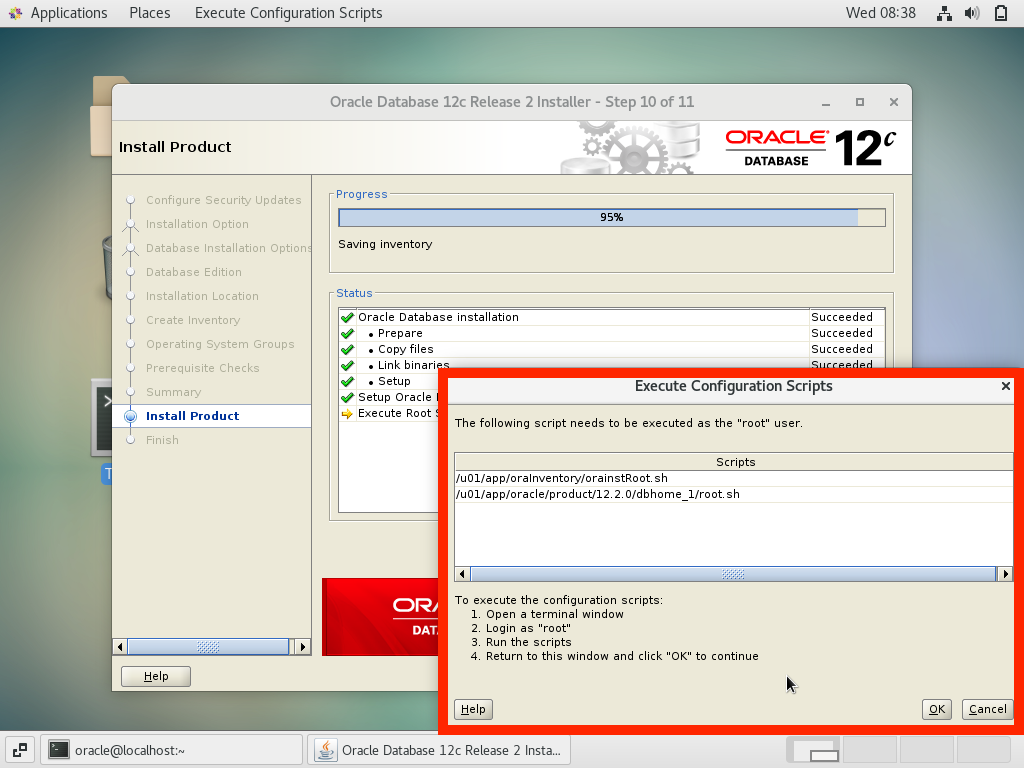This screenshot has width=1024, height=768.
Task: Select the orainstRoot.sh script row
Action: (733, 478)
